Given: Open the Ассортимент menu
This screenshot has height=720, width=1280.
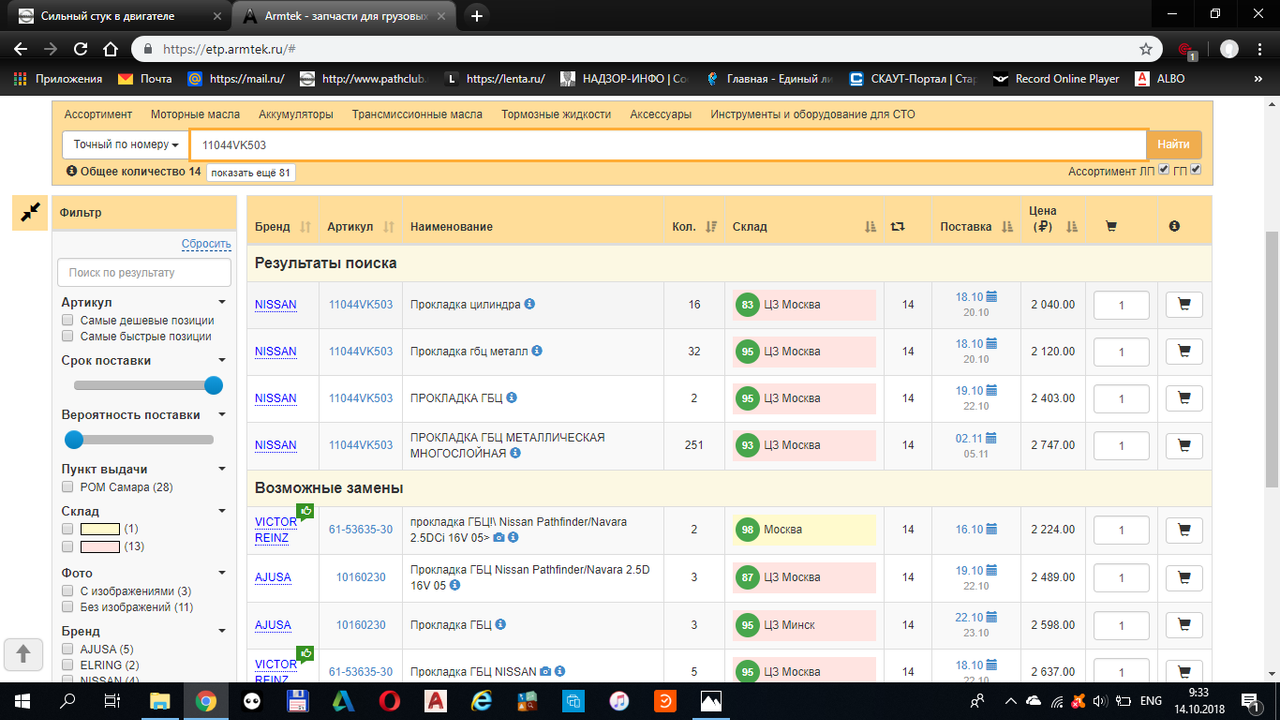Looking at the screenshot, I should point(98,114).
